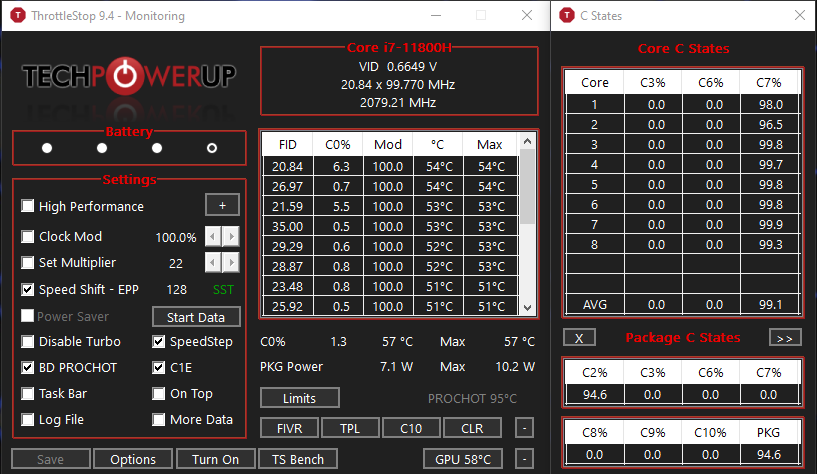Click the C States window icon
Screen dimensions: 817x474
coord(566,16)
